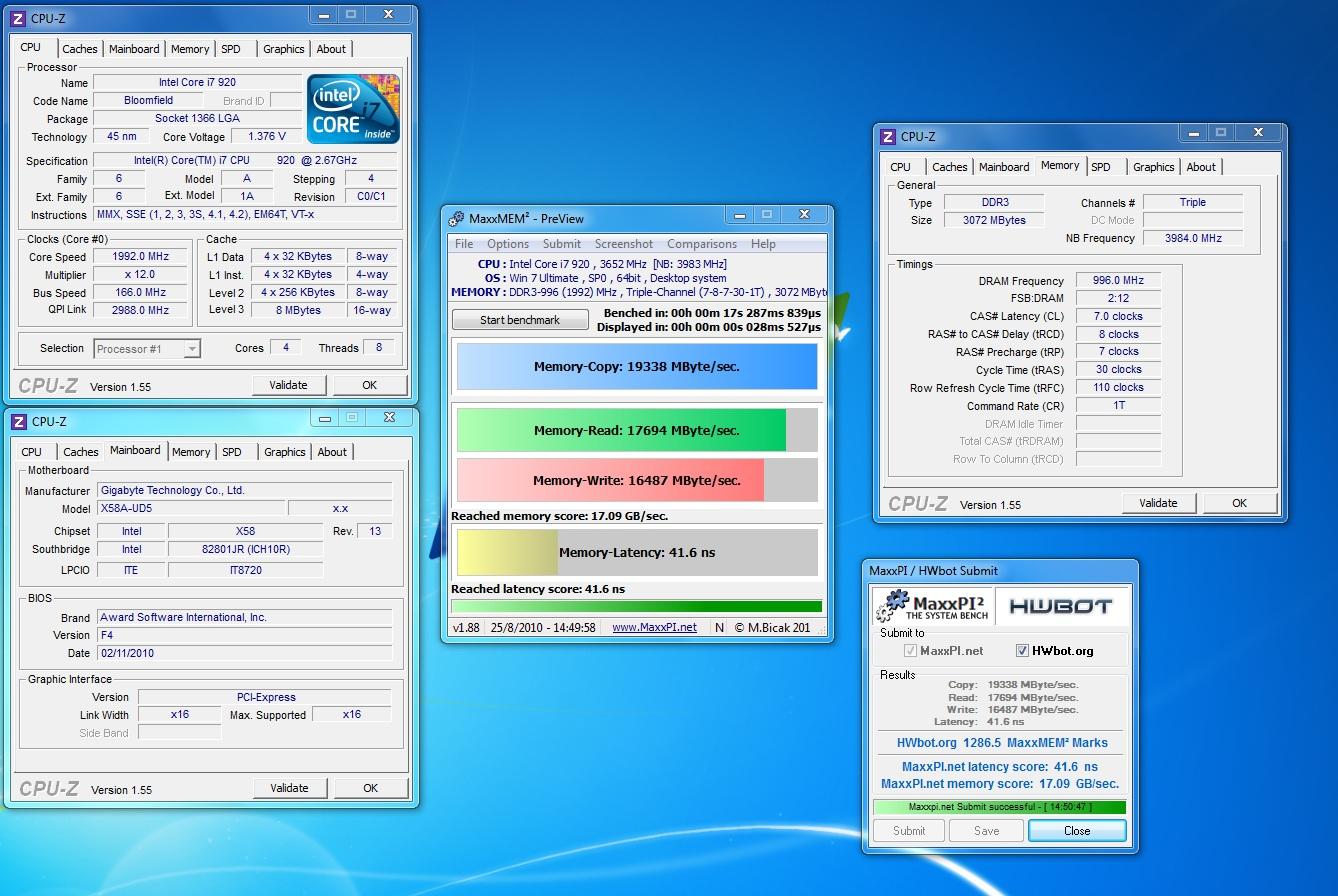The height and width of the screenshot is (896, 1338).
Task: Click the Memory-Read 17694 MByte/sec bar
Action: pos(637,430)
